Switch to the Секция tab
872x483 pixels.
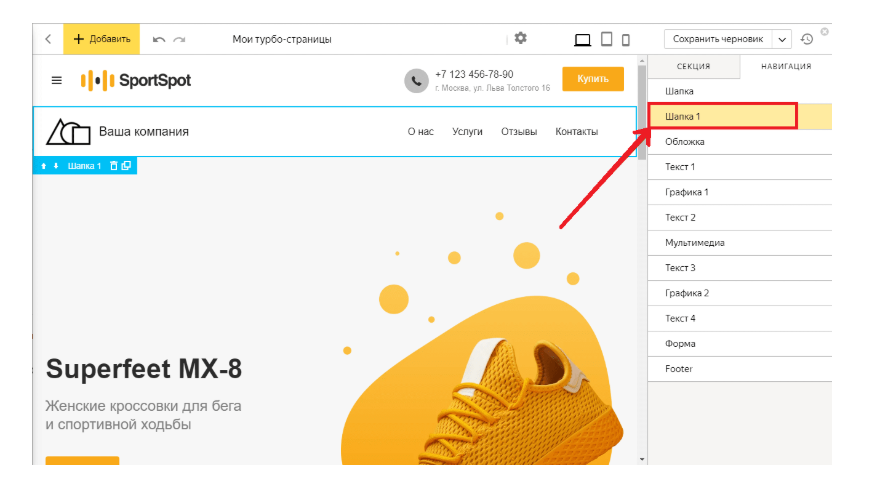tap(694, 66)
